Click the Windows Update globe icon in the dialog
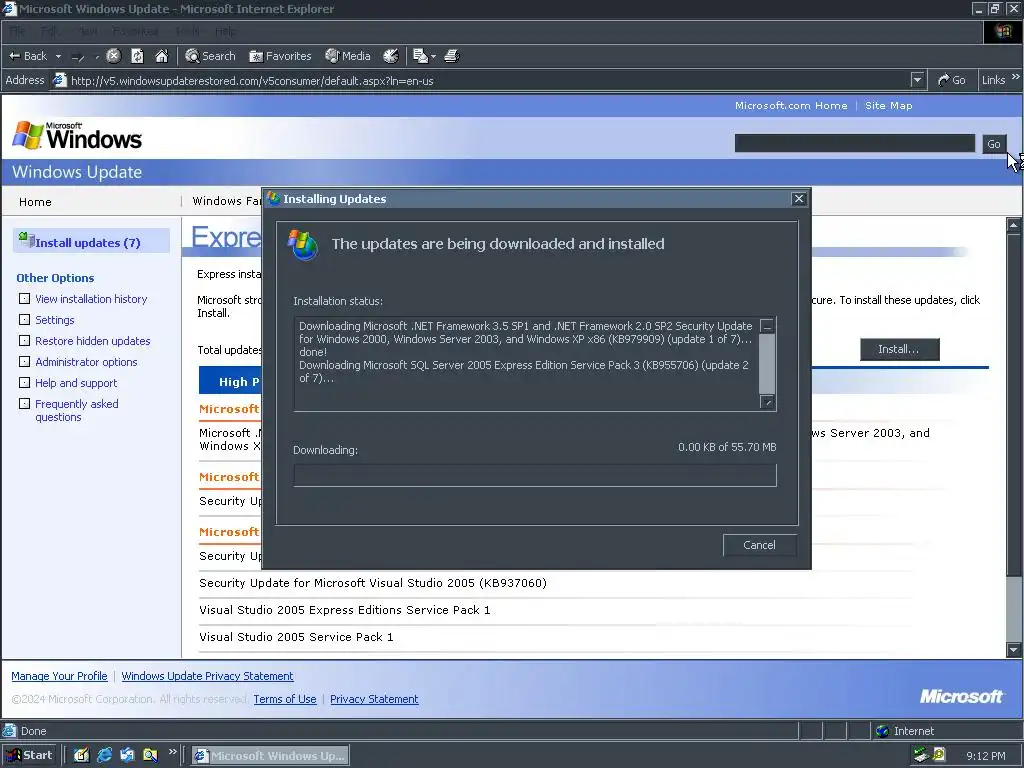1024x768 pixels. [303, 244]
